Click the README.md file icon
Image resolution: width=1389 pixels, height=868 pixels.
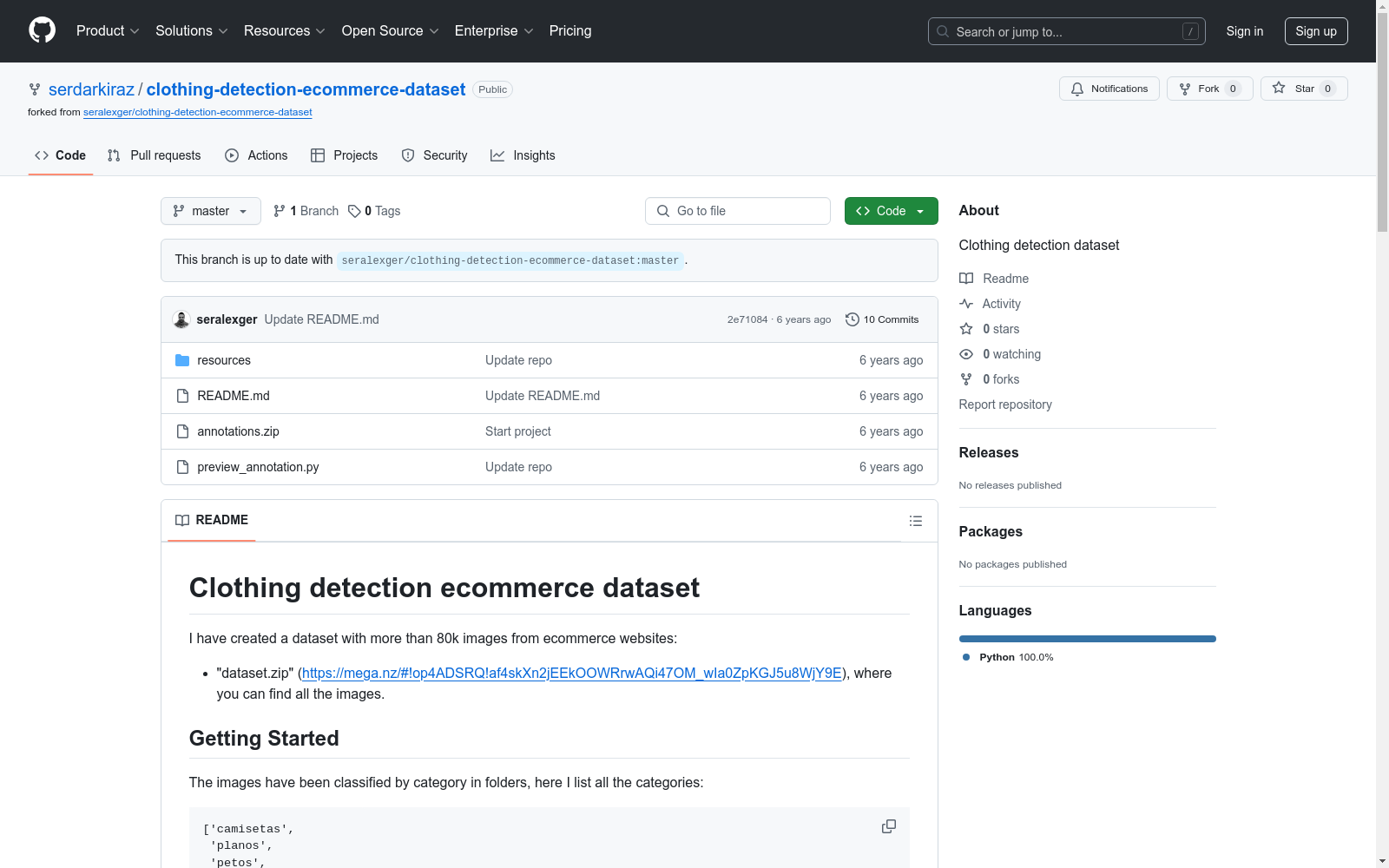pyautogui.click(x=182, y=396)
